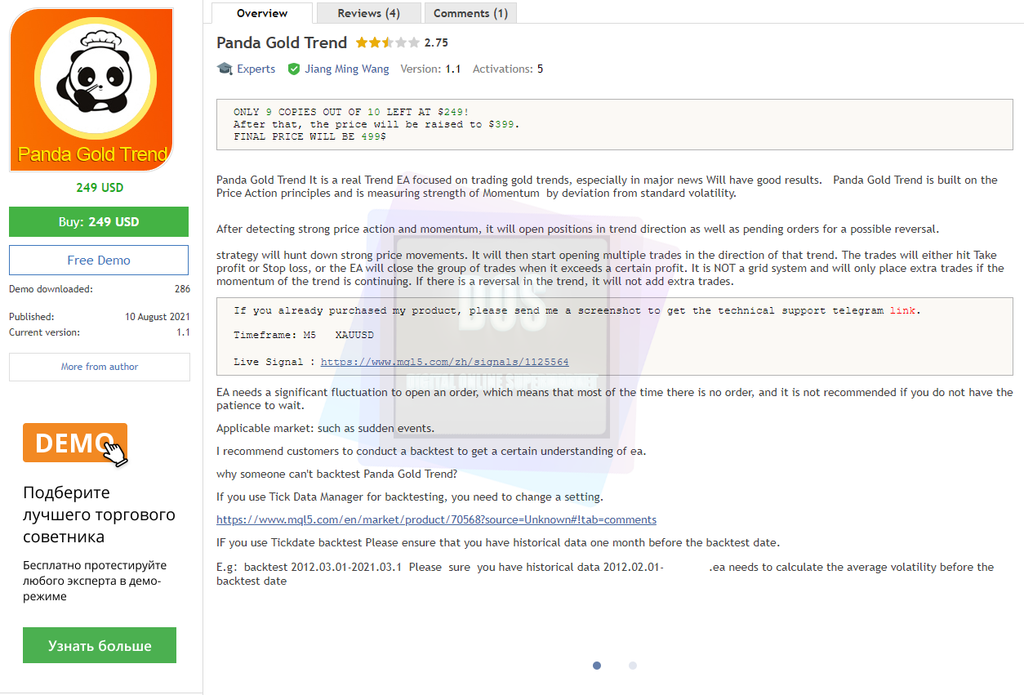Screen dimensions: 1024x695
Task: Select the first carousel dot indicator
Action: pos(597,666)
